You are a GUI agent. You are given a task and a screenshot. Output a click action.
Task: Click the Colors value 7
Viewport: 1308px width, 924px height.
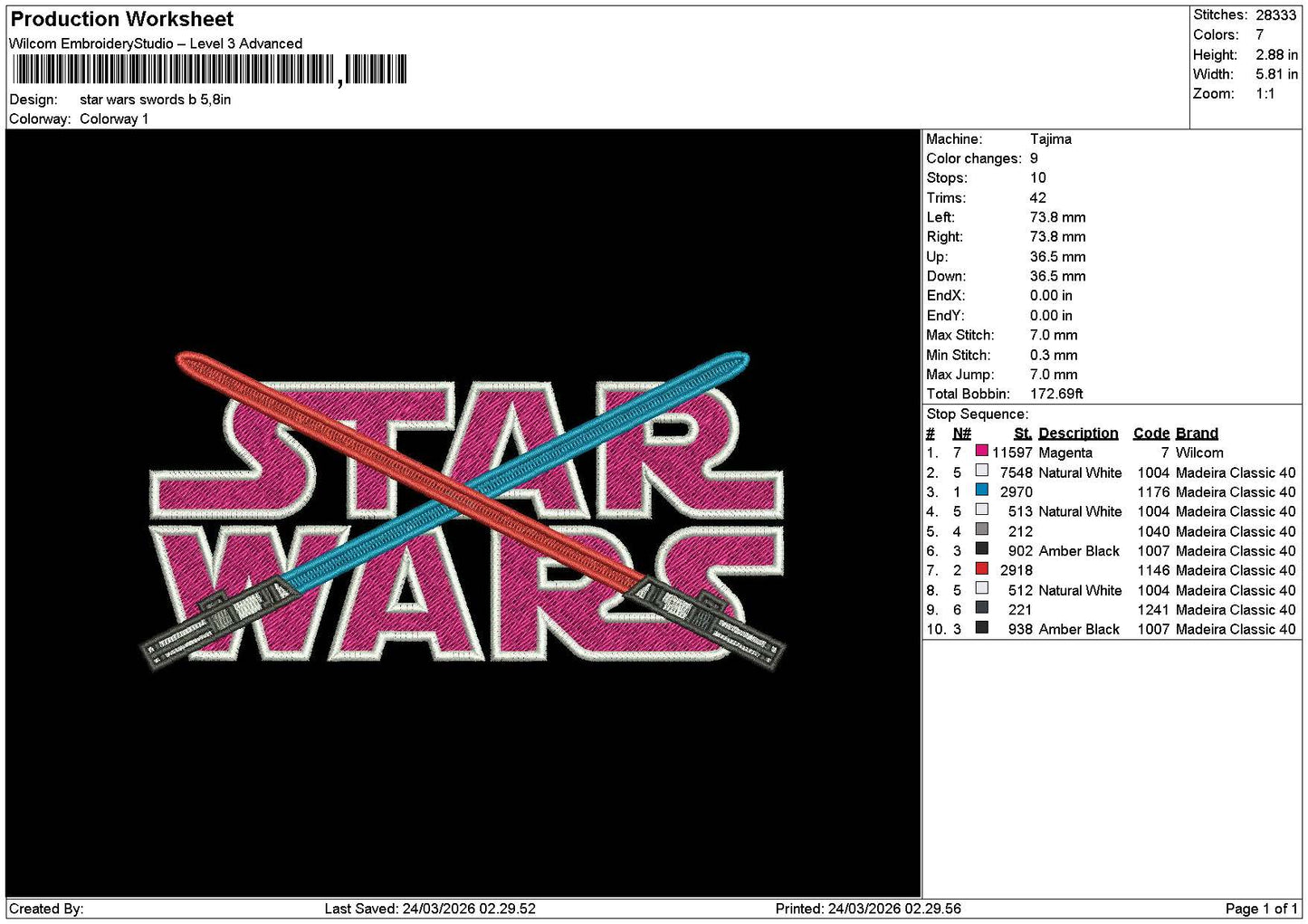pyautogui.click(x=1259, y=34)
